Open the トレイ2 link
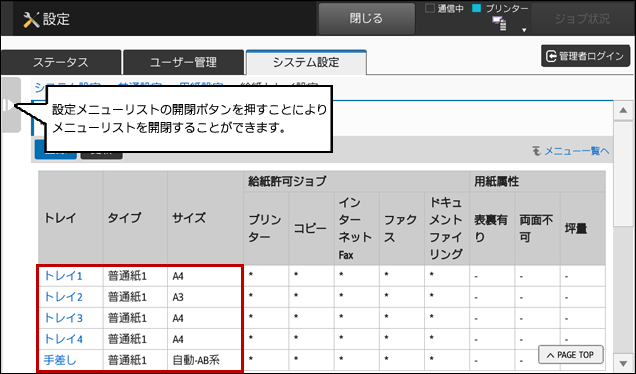 pos(63,297)
